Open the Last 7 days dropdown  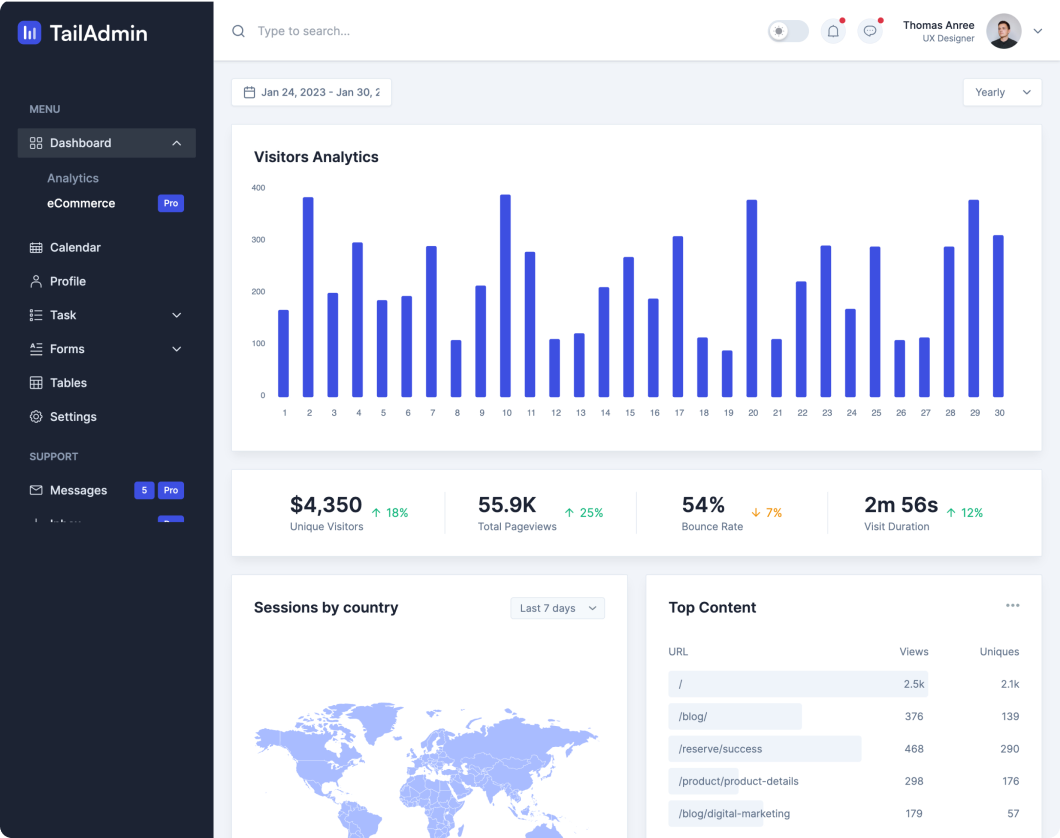557,608
